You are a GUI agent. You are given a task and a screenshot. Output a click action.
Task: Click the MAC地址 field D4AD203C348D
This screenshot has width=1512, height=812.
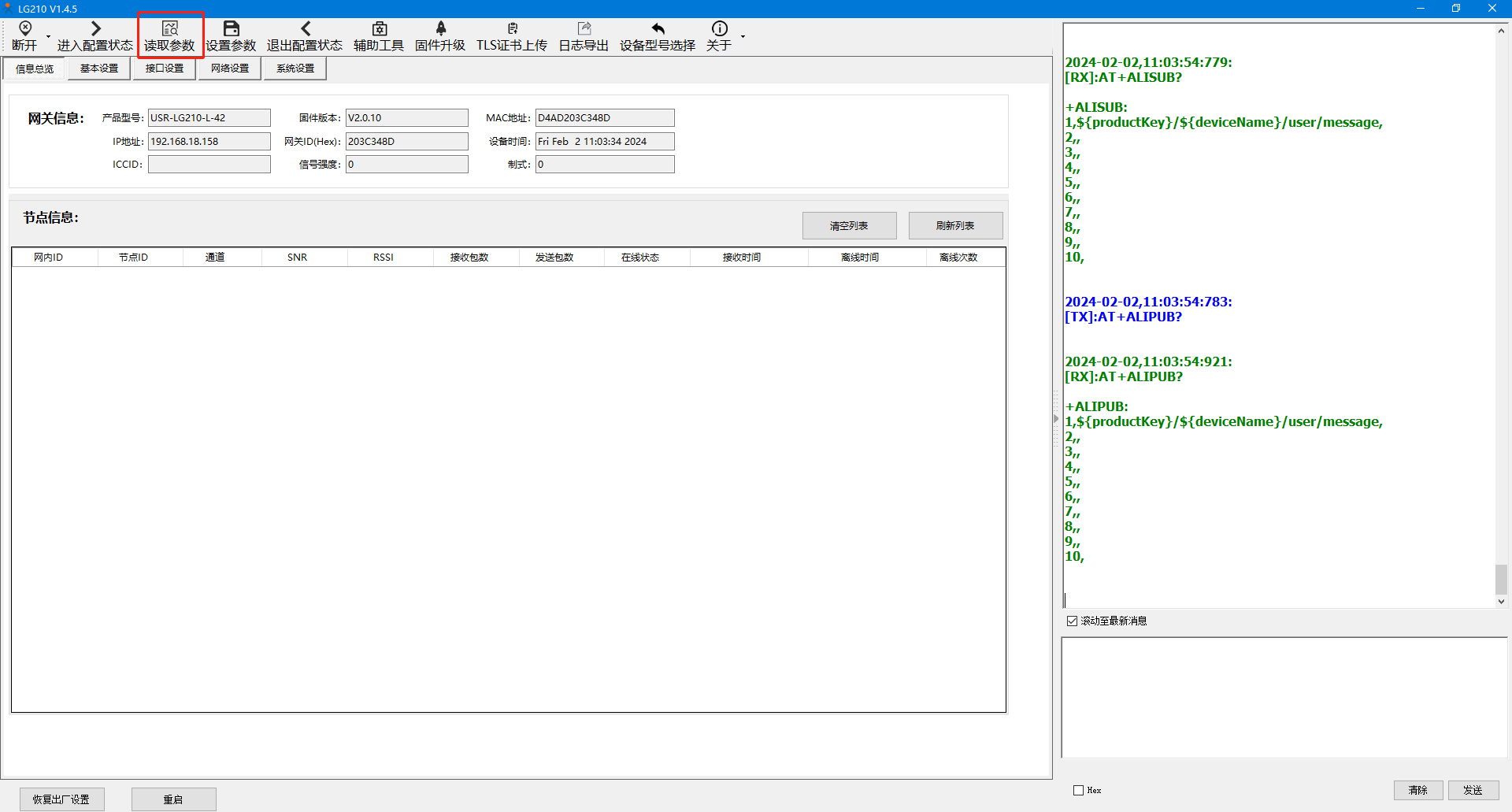click(605, 117)
